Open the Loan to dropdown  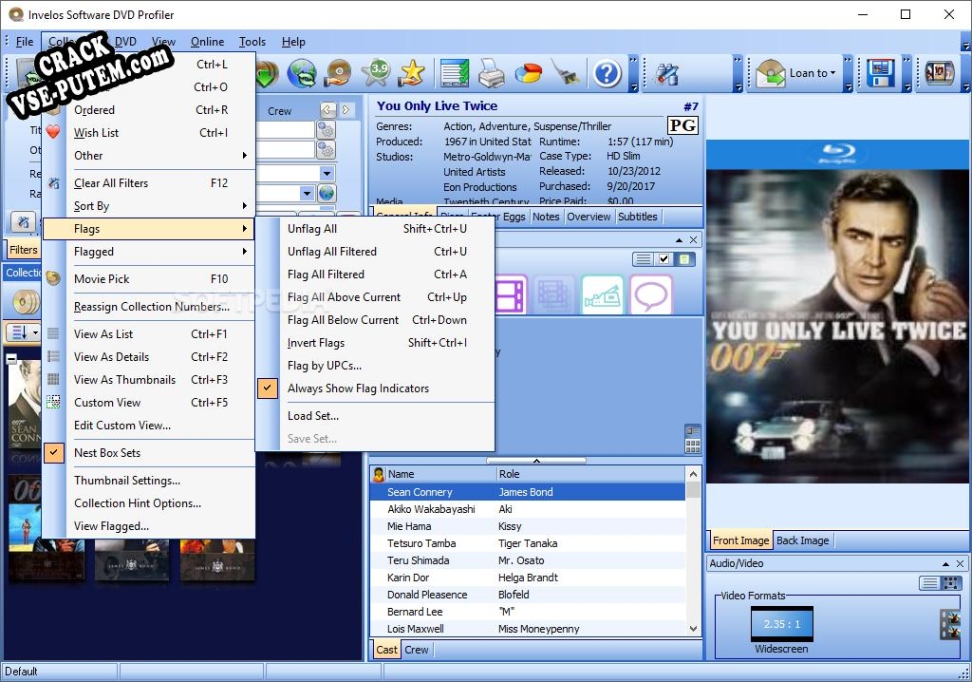click(799, 73)
